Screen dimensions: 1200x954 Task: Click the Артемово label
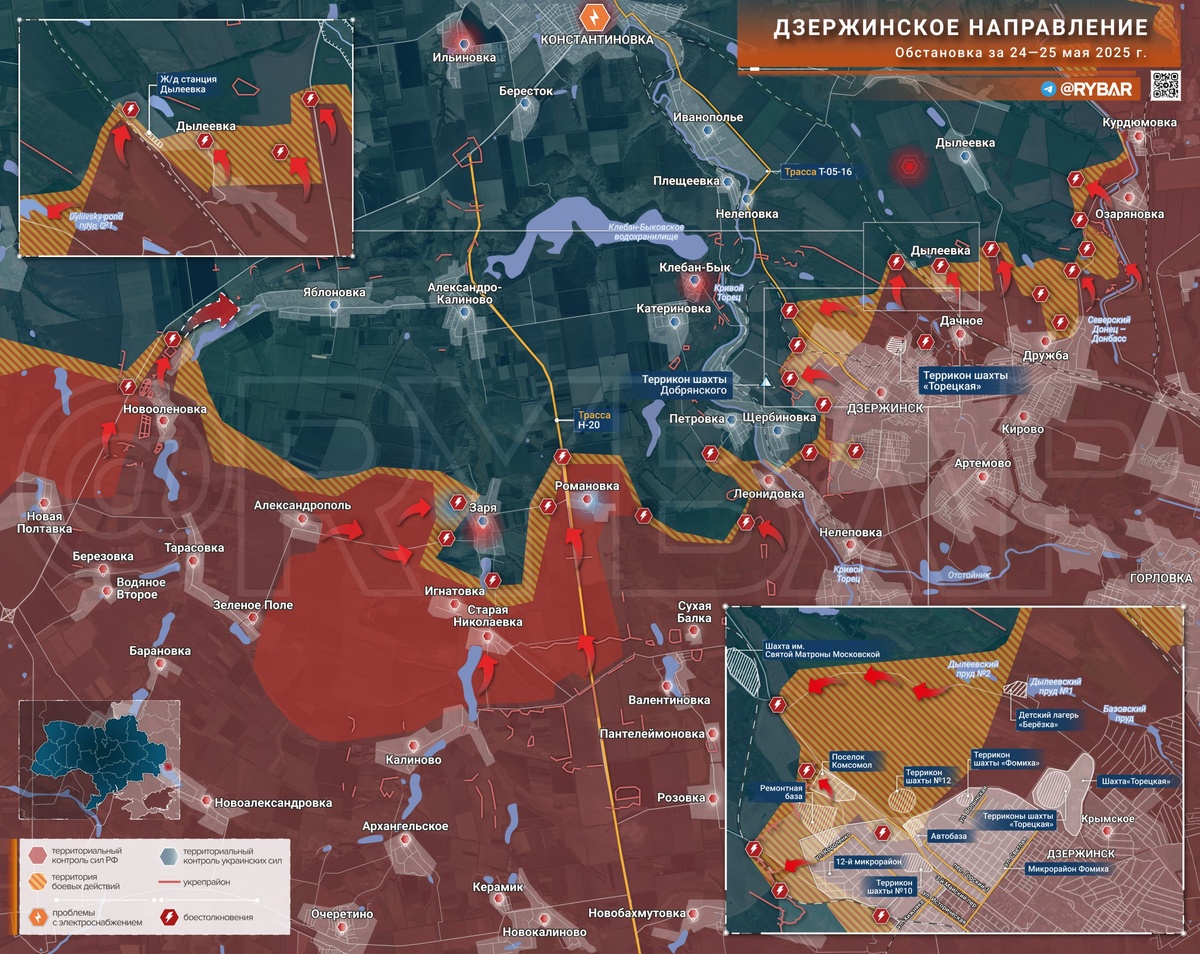982,463
